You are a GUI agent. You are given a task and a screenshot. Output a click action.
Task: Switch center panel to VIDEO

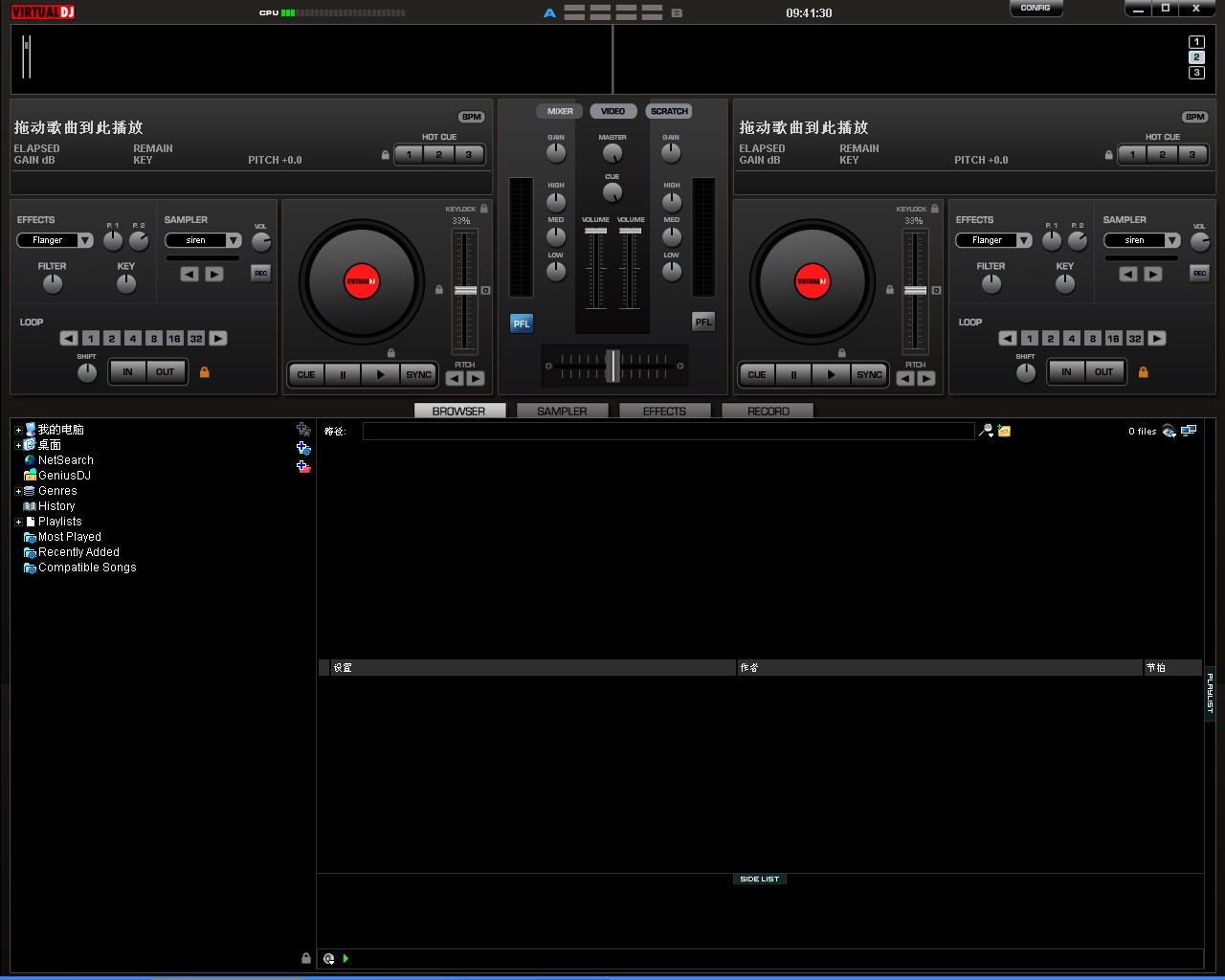[612, 111]
